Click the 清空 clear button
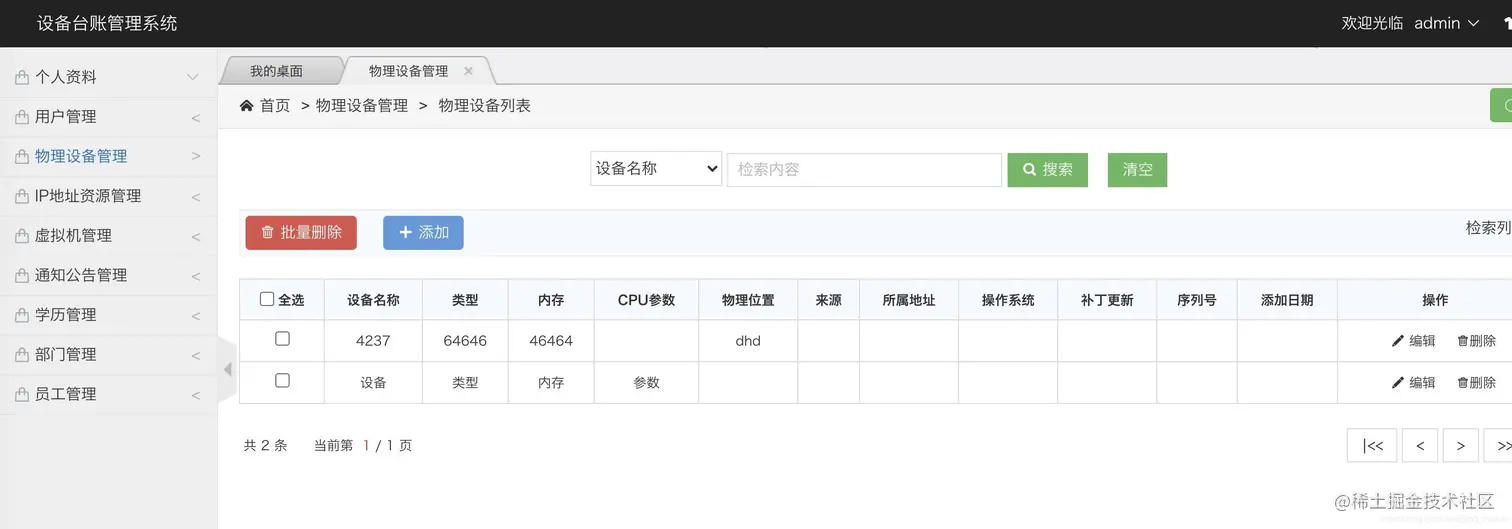 (x=1137, y=170)
